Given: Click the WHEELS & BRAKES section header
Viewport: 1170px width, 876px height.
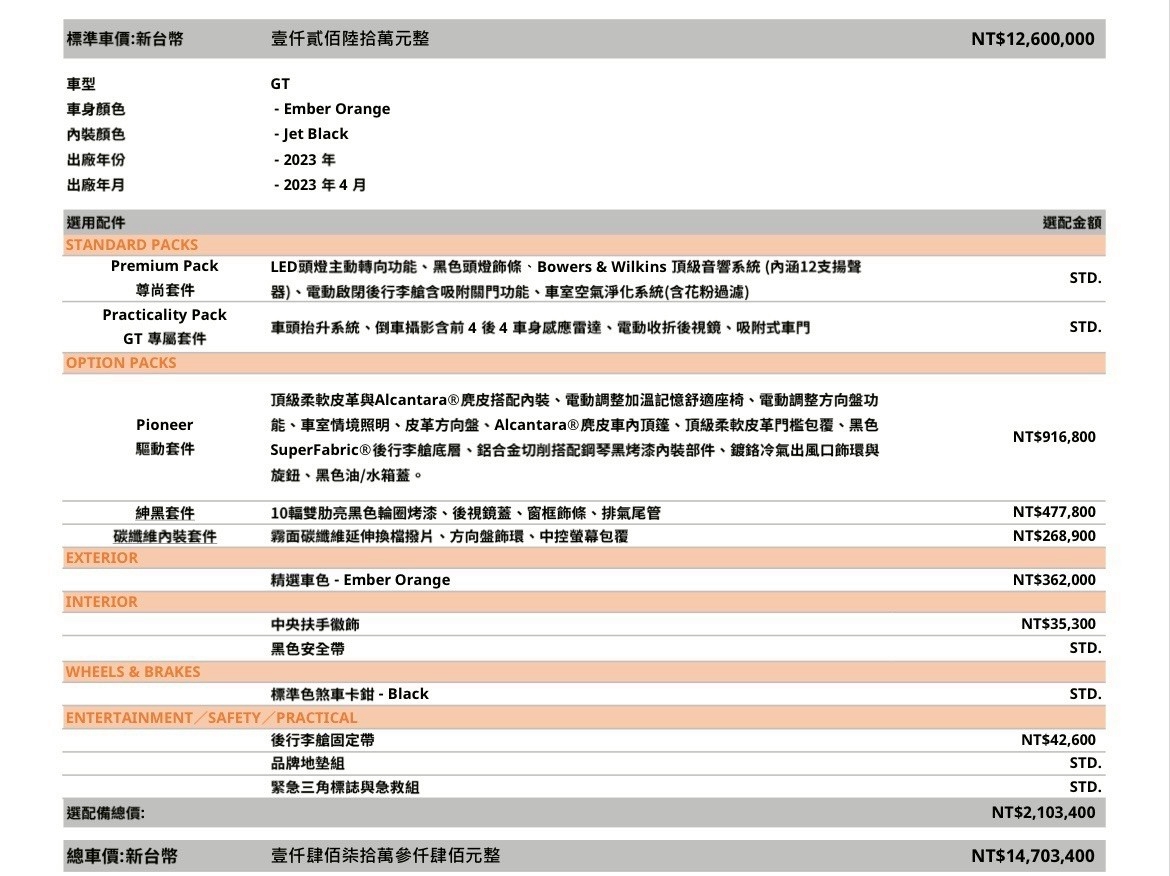Looking at the screenshot, I should (x=133, y=672).
